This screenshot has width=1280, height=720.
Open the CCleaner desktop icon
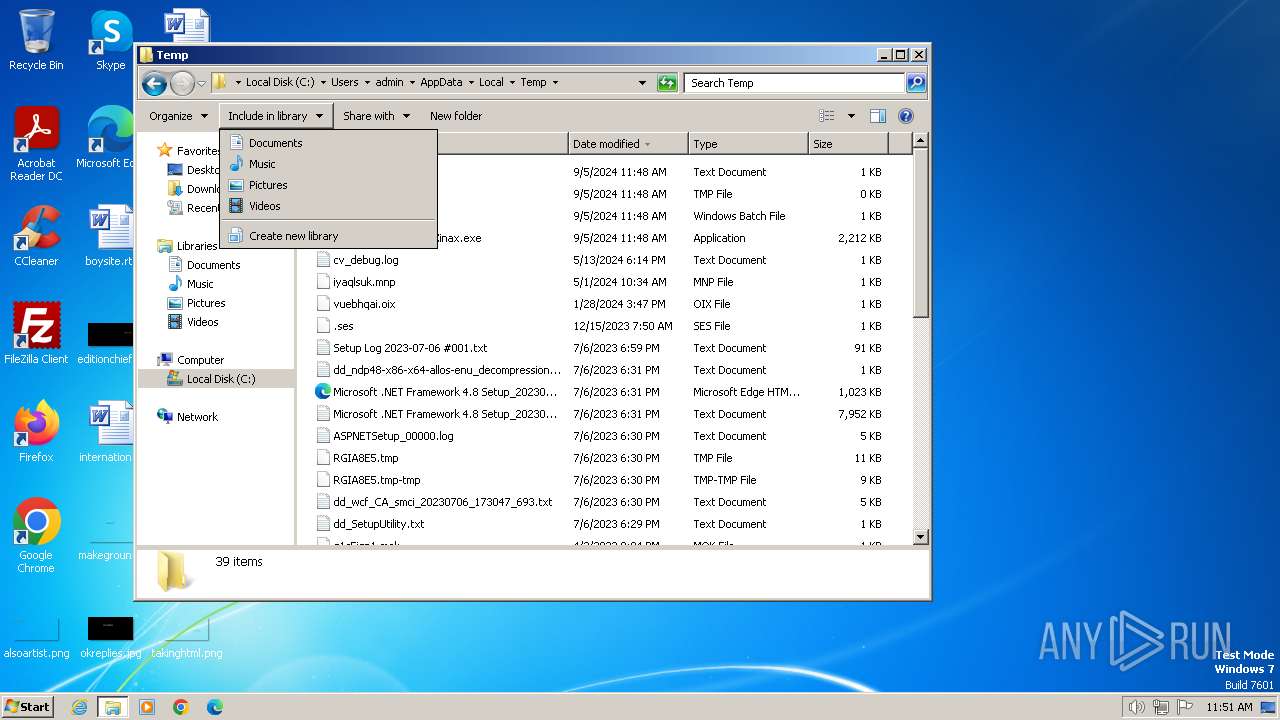click(x=36, y=236)
